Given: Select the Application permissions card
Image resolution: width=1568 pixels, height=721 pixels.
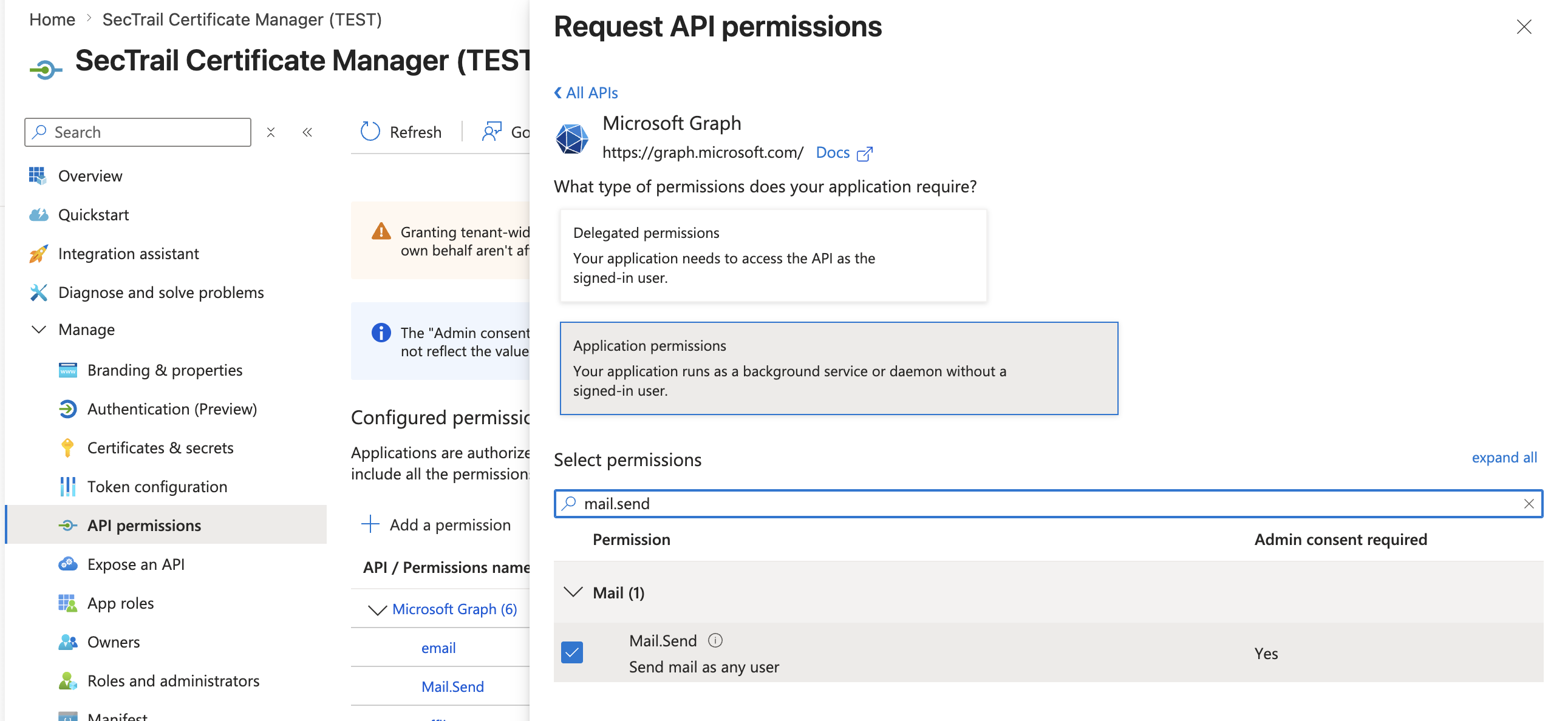Looking at the screenshot, I should pyautogui.click(x=839, y=368).
